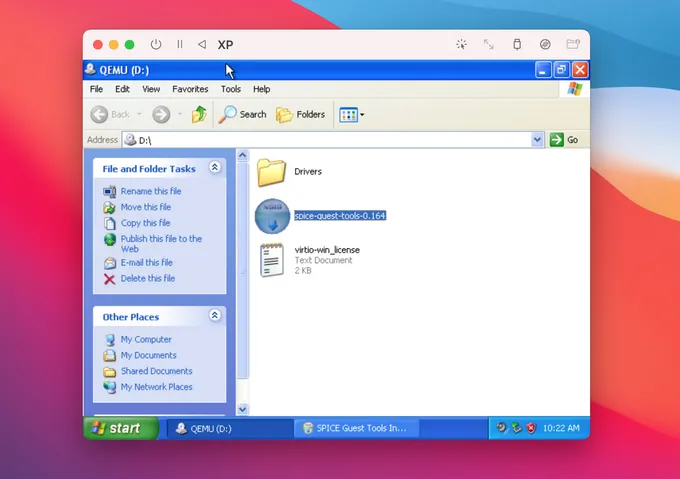Click the red X Delete icon

[109, 279]
